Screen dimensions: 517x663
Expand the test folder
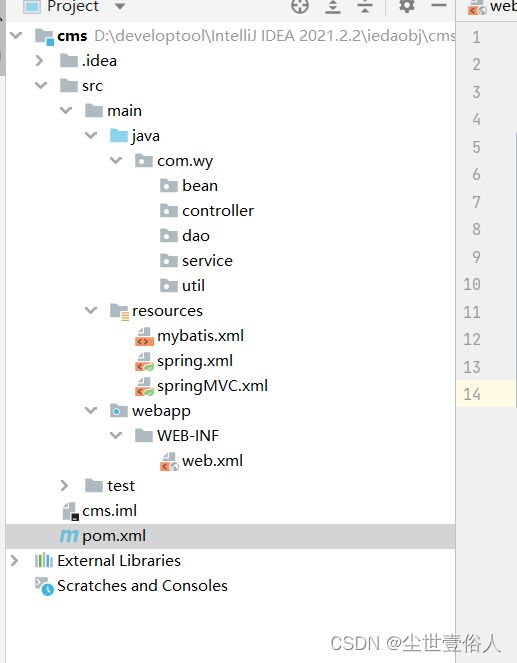[64, 485]
